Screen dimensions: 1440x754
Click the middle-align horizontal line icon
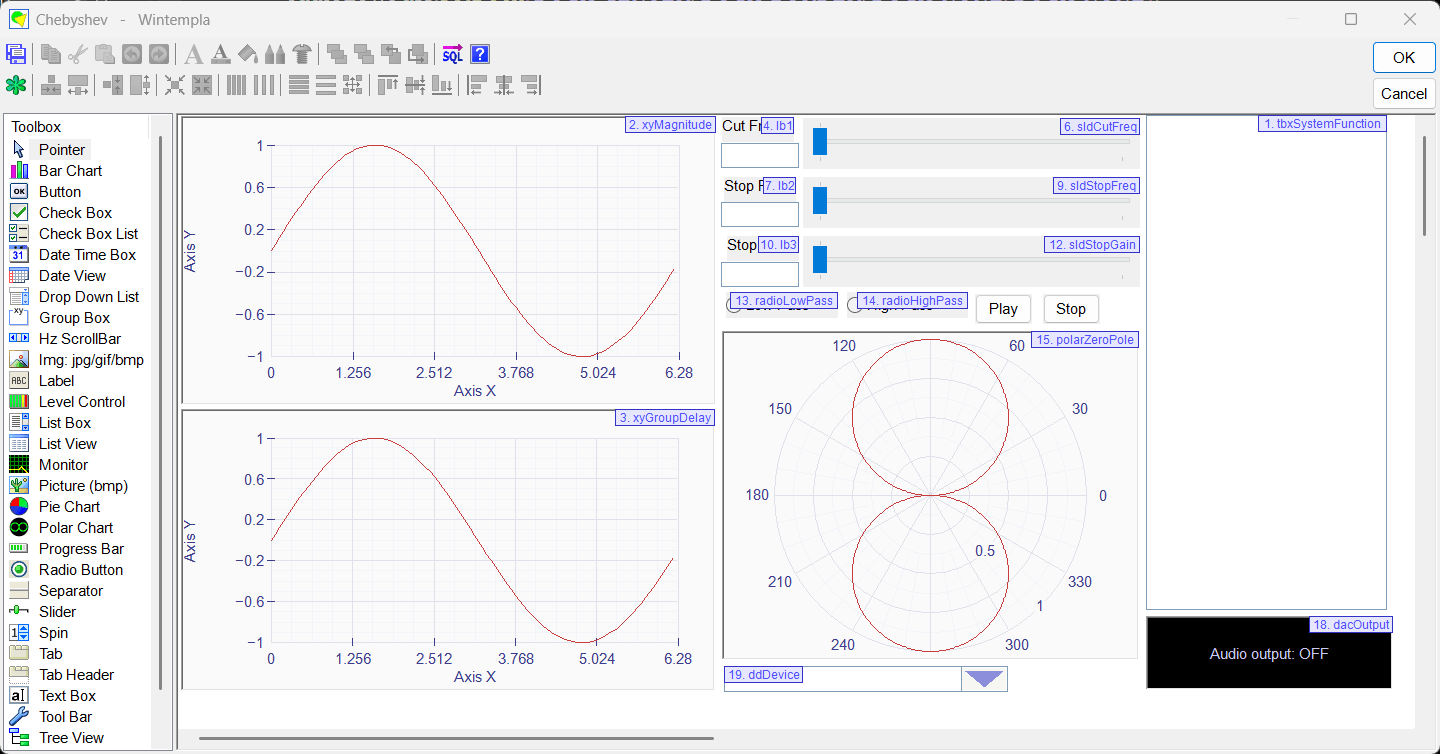[415, 85]
